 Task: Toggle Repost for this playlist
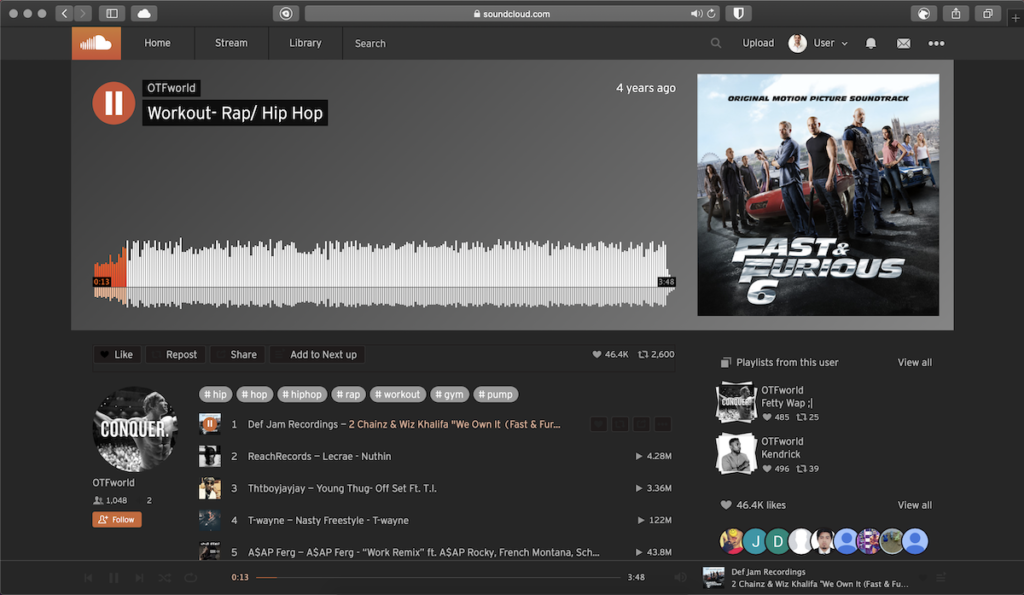coord(175,354)
